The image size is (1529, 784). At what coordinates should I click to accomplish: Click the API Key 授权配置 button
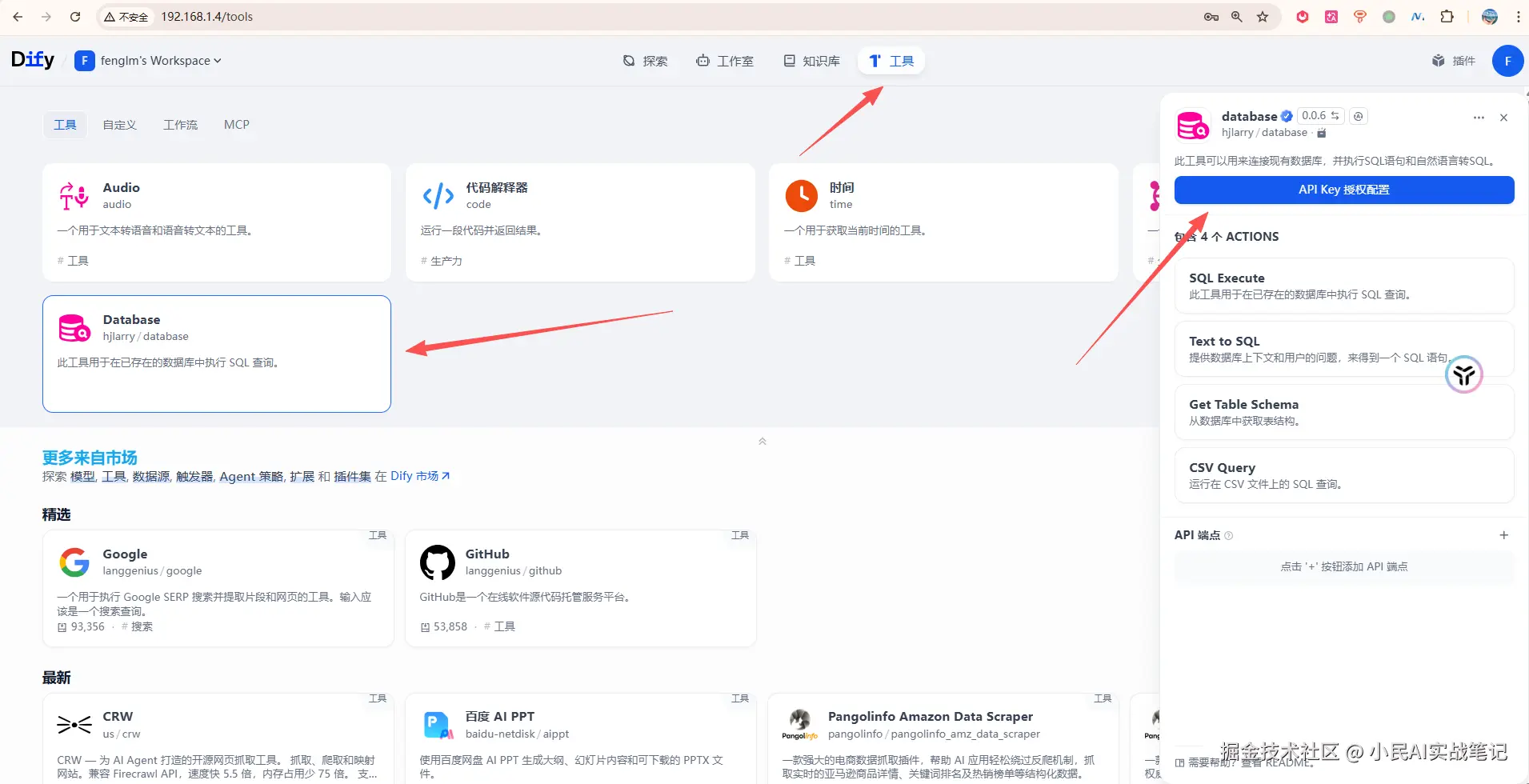click(x=1344, y=190)
